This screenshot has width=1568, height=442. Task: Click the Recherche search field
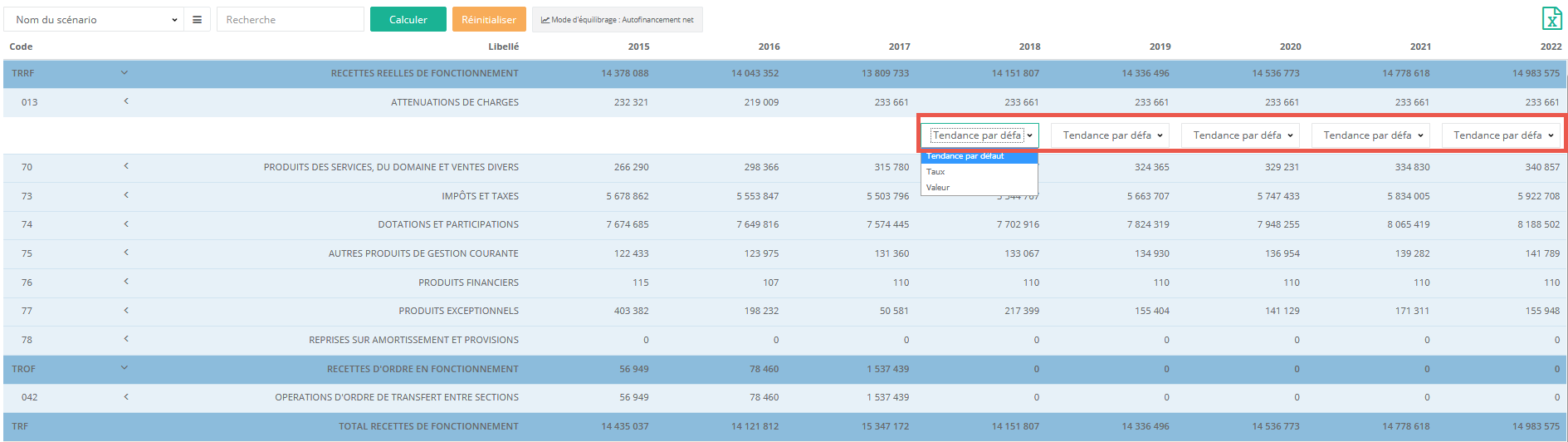(x=290, y=19)
